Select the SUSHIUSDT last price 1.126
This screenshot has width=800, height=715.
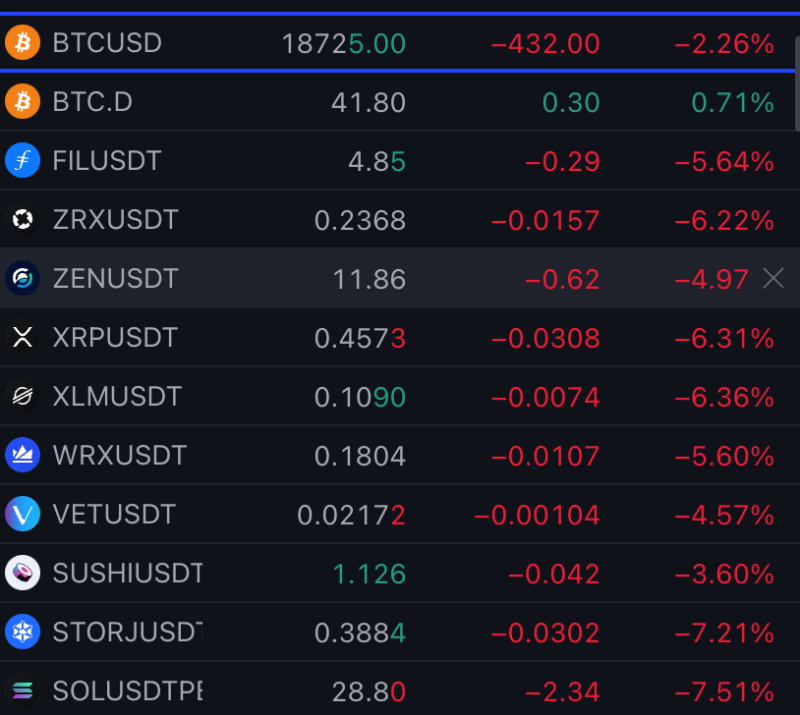click(x=369, y=574)
